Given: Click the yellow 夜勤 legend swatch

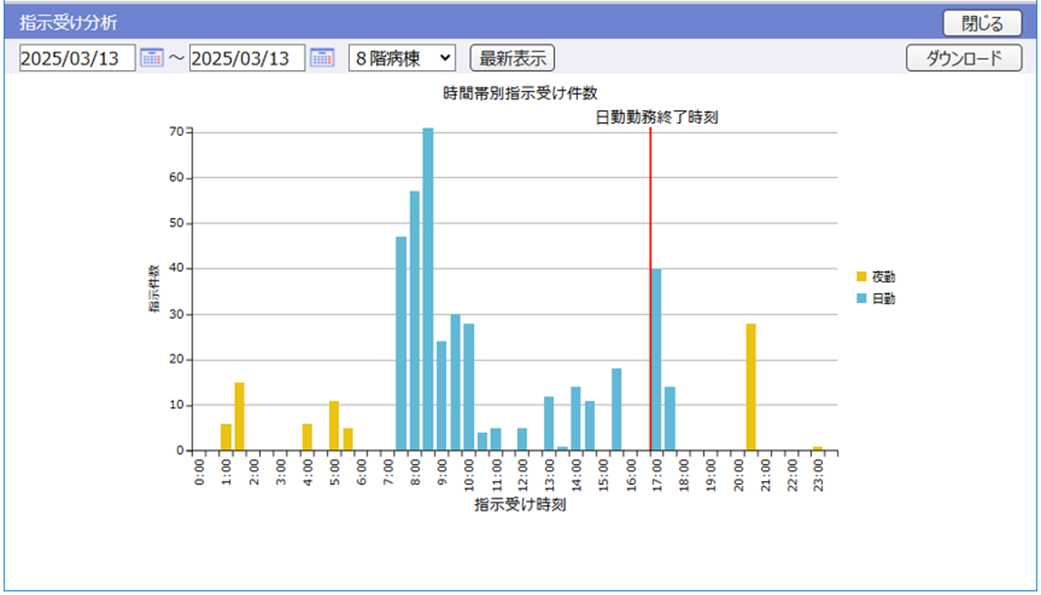Looking at the screenshot, I should pos(861,276).
